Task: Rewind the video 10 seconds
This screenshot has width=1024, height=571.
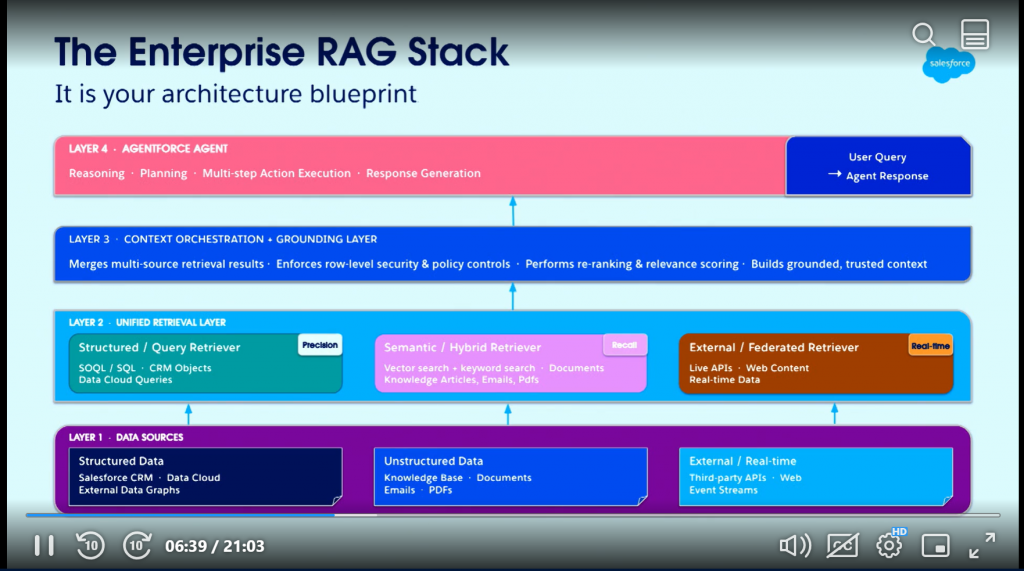Action: click(x=90, y=545)
